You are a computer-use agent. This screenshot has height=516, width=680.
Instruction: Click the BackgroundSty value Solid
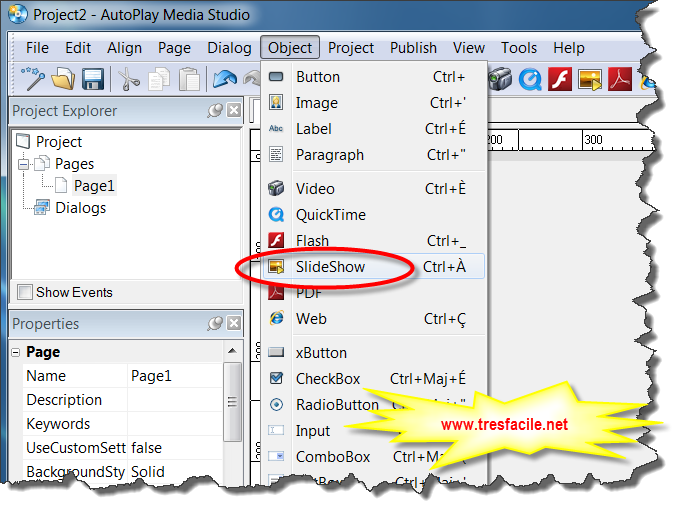click(x=175, y=471)
